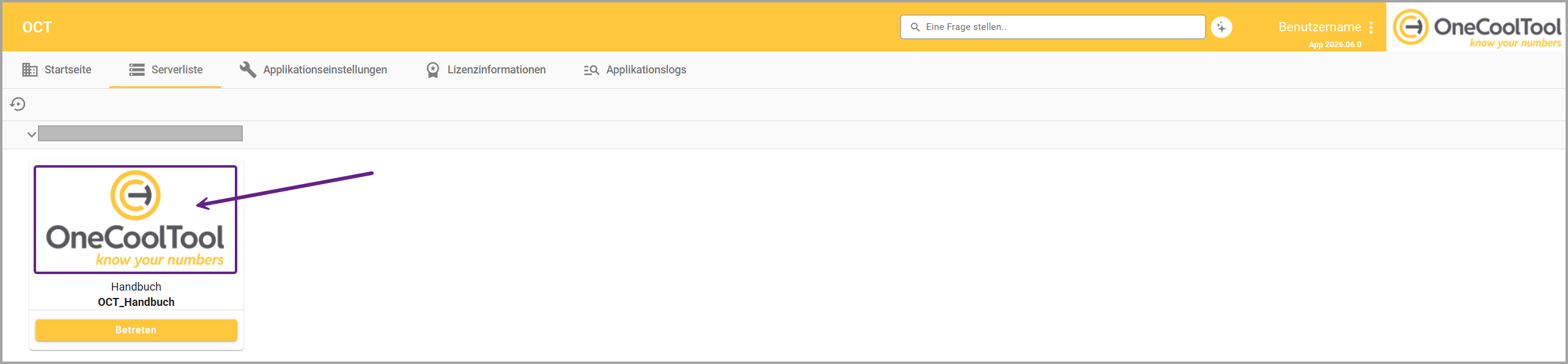Switch to the Serverliste tab
The width and height of the screenshot is (1568, 364).
coord(165,70)
